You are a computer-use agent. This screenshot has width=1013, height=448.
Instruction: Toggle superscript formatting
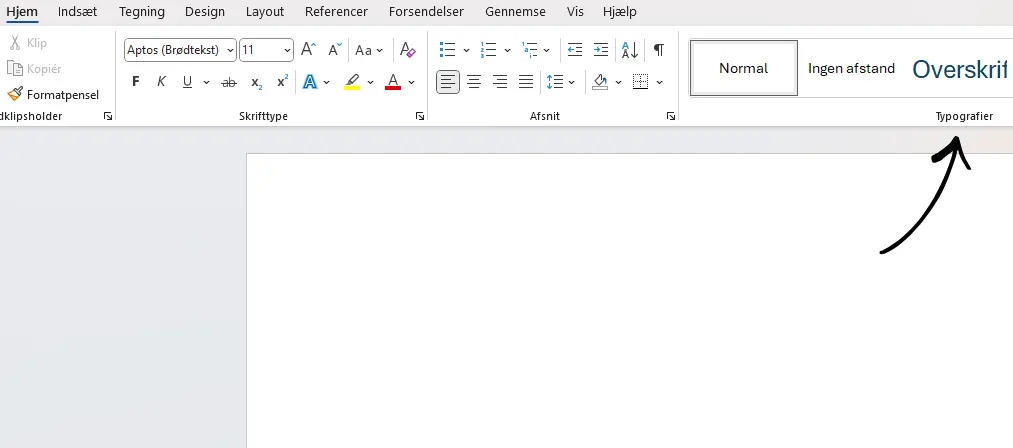(x=282, y=82)
